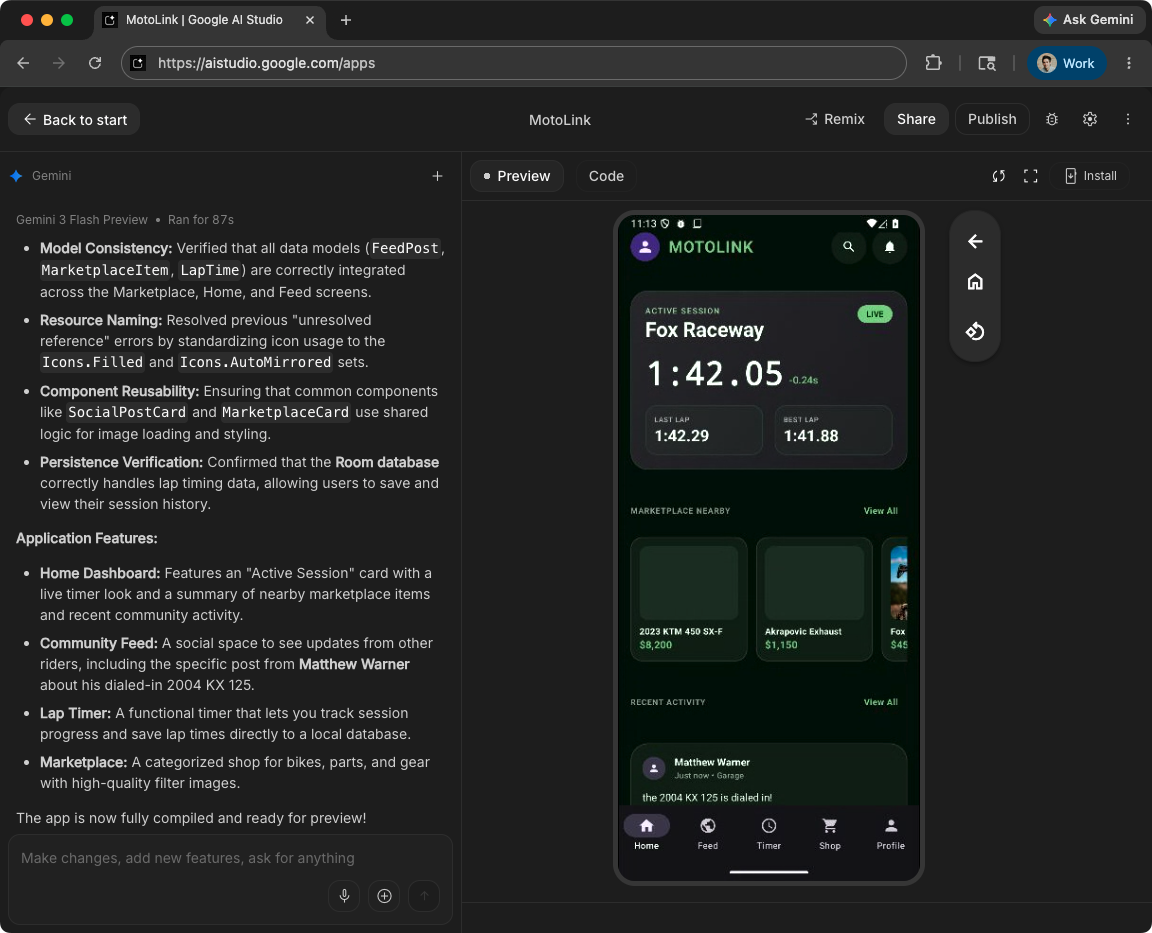Click the emulator home button
The image size is (1152, 933).
pyautogui.click(x=975, y=282)
